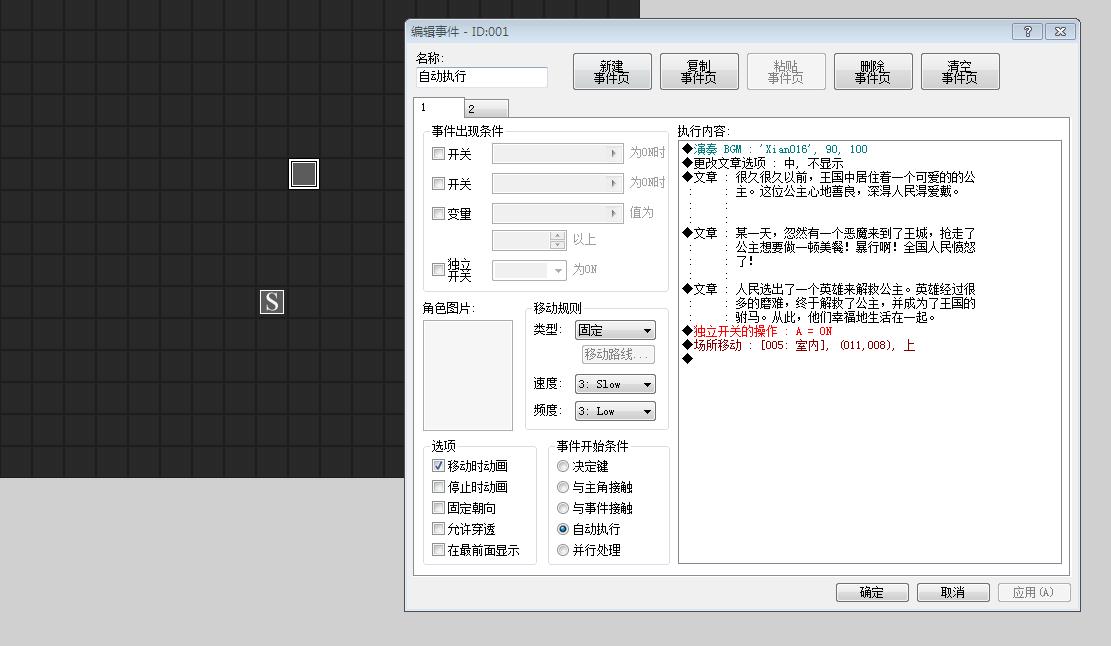Toggle the 独立开关 condition checkbox
The height and width of the screenshot is (646, 1111).
[439, 270]
